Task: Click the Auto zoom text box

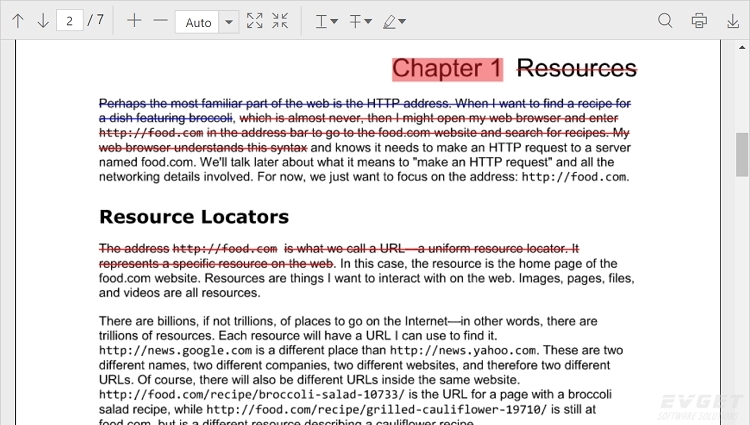Action: click(197, 21)
